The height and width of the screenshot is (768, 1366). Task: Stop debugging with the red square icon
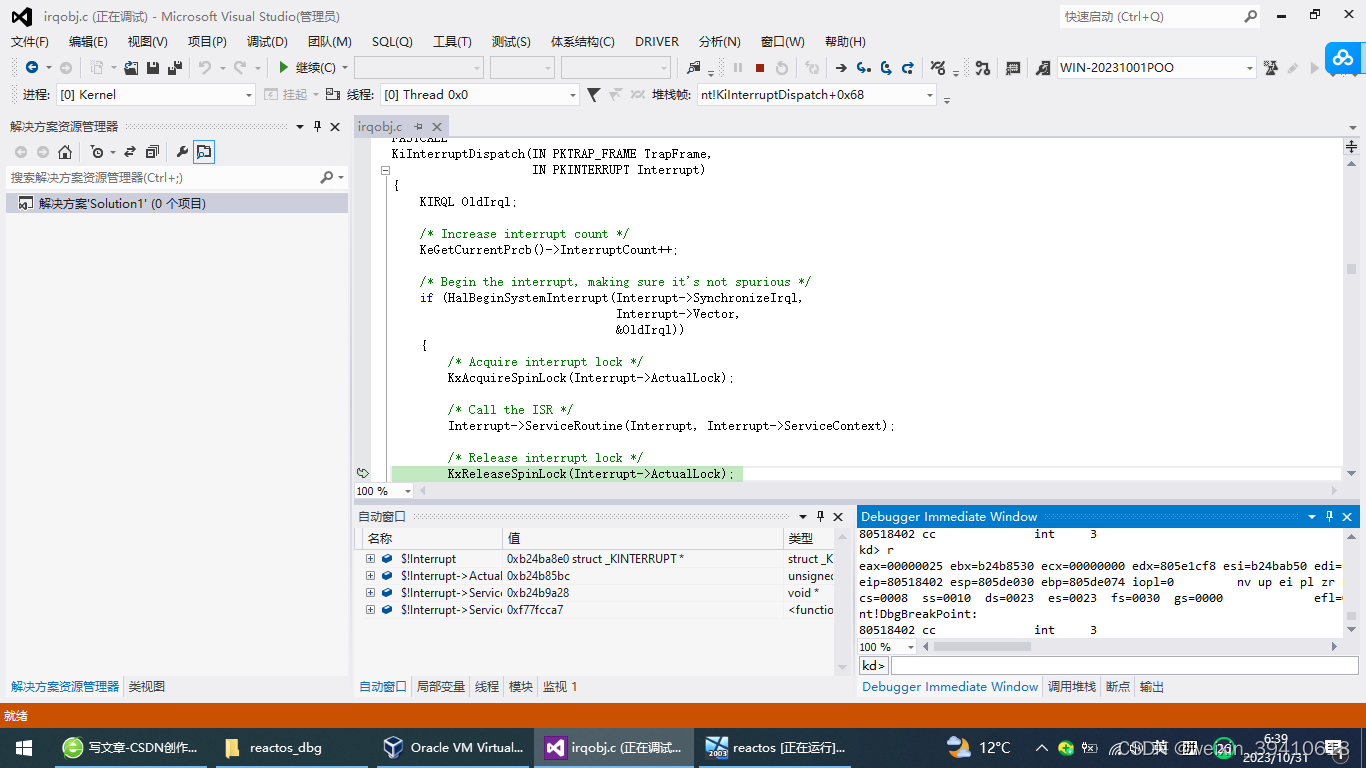(760, 67)
